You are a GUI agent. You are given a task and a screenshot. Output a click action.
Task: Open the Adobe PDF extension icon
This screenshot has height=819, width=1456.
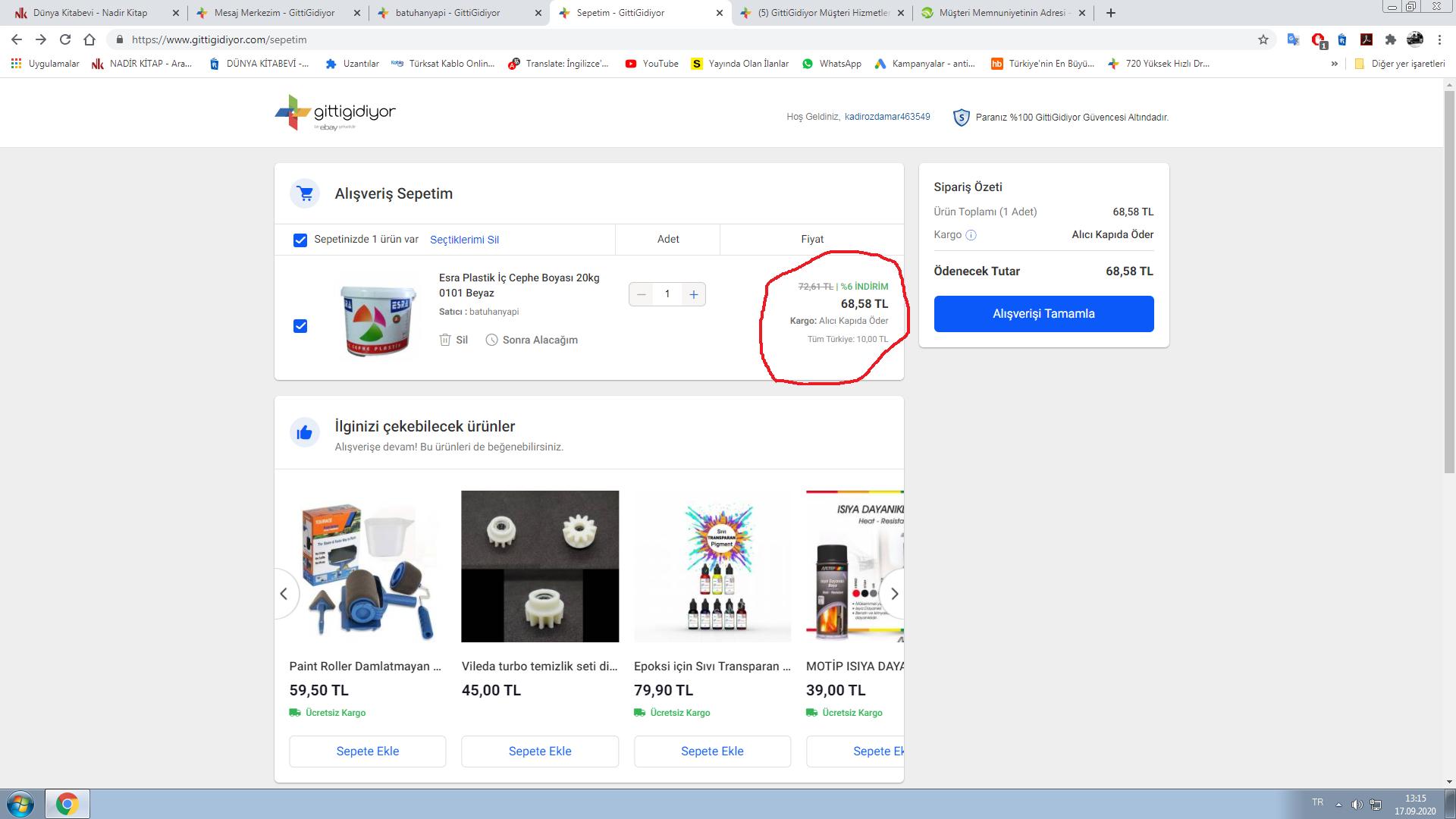(1367, 39)
